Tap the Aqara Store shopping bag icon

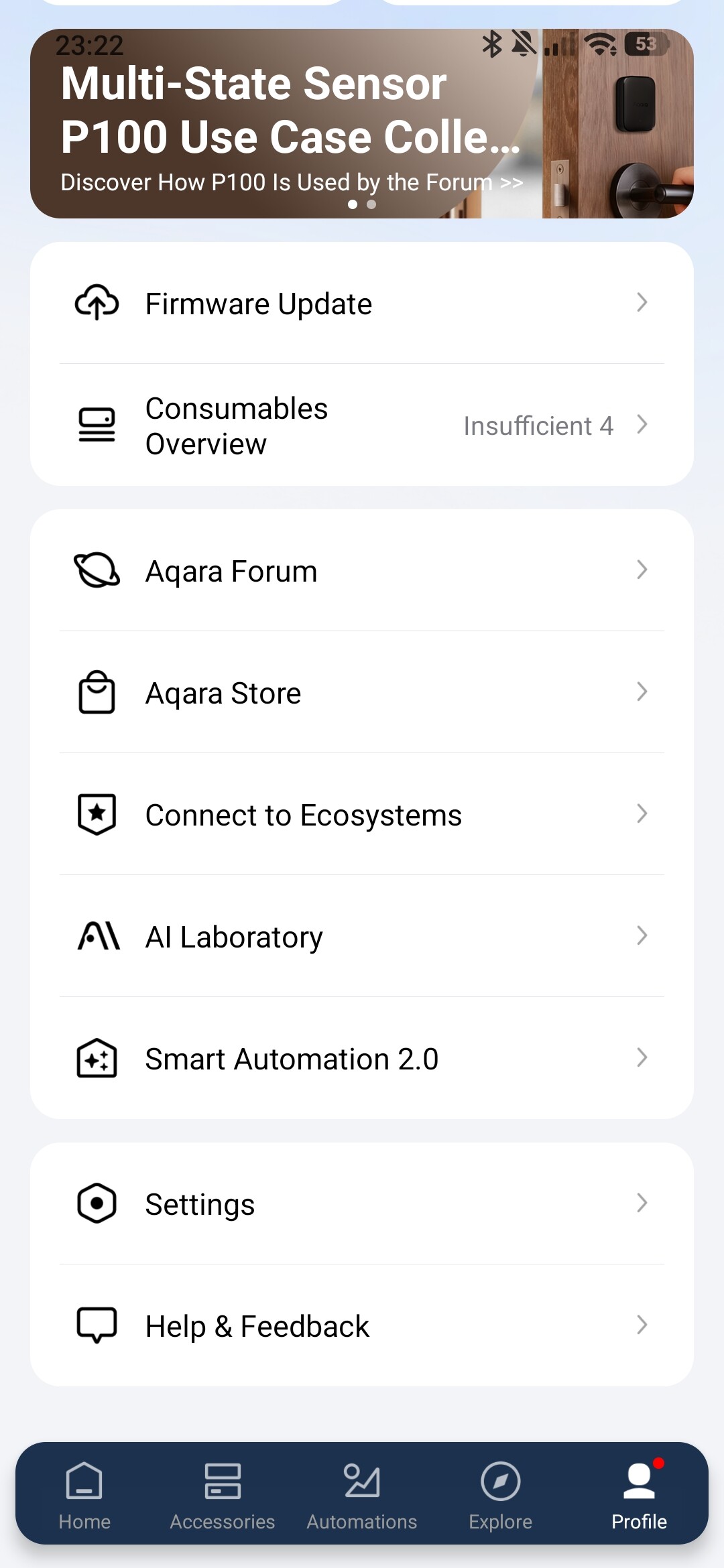97,692
